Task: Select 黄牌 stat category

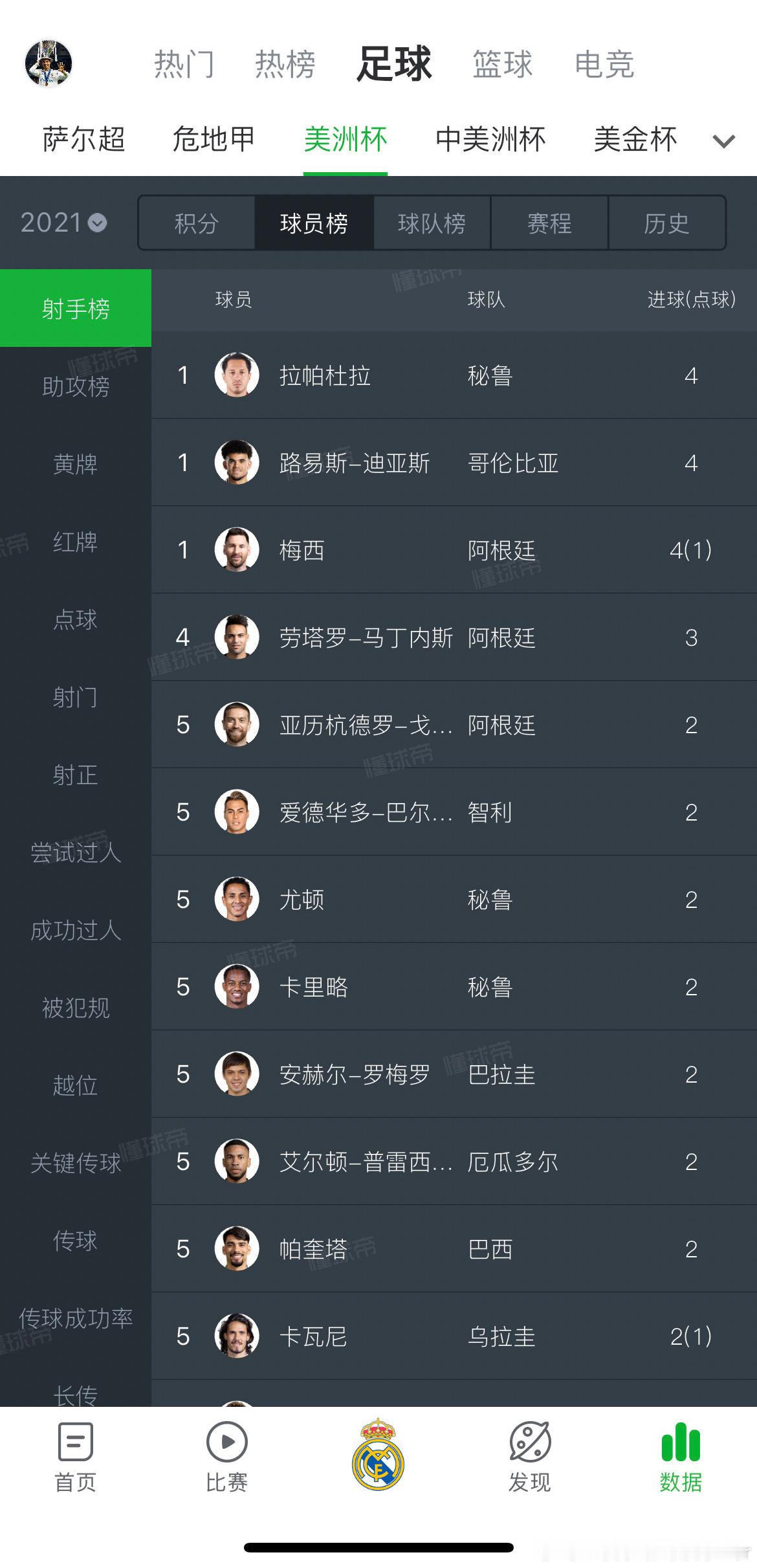Action: pos(76,464)
